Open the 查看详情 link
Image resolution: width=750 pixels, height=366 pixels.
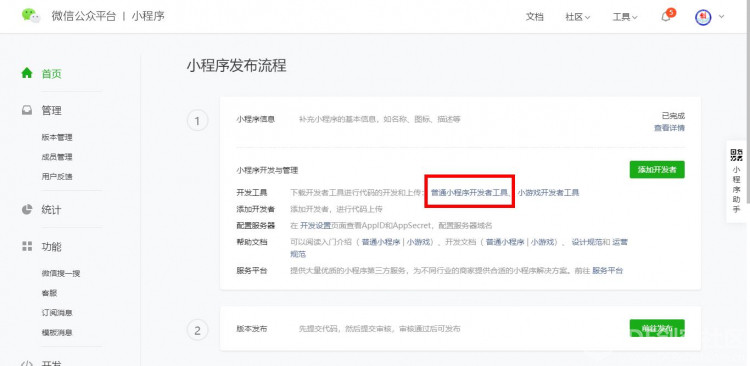[x=669, y=128]
